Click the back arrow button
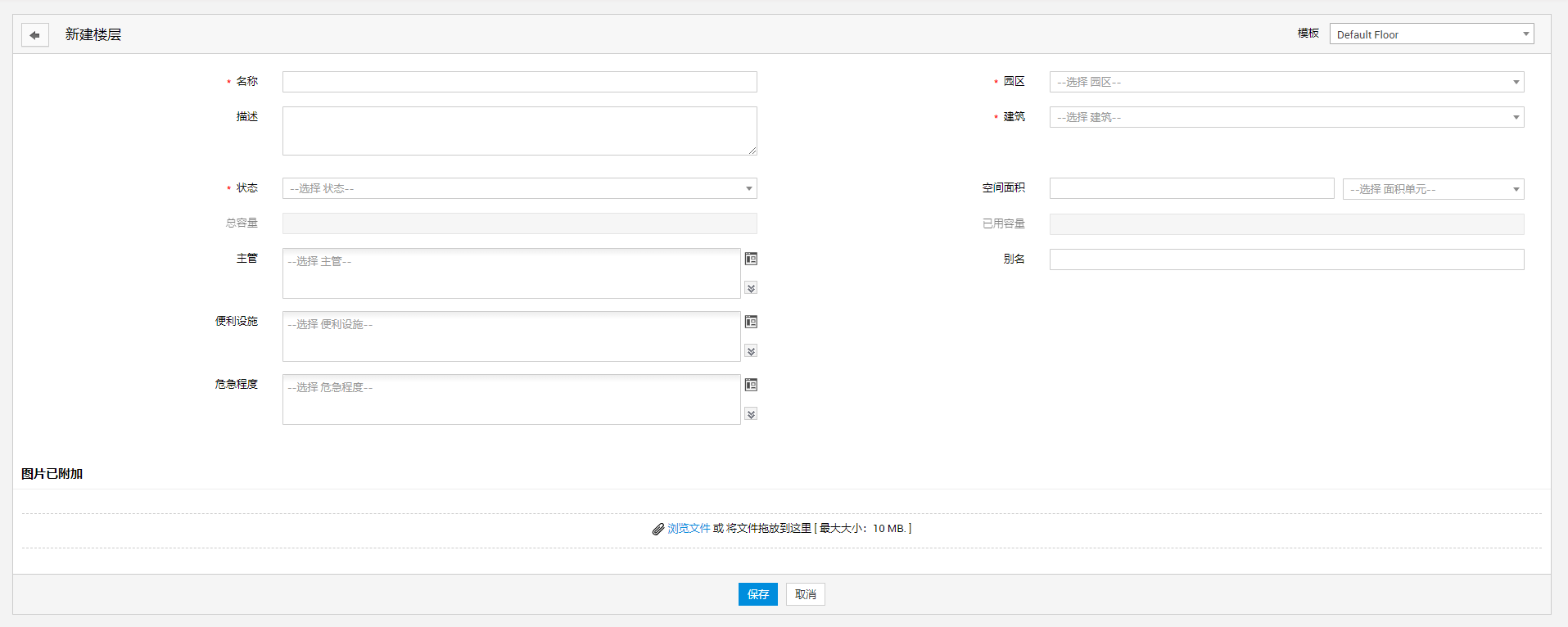1568x627 pixels. point(34,35)
